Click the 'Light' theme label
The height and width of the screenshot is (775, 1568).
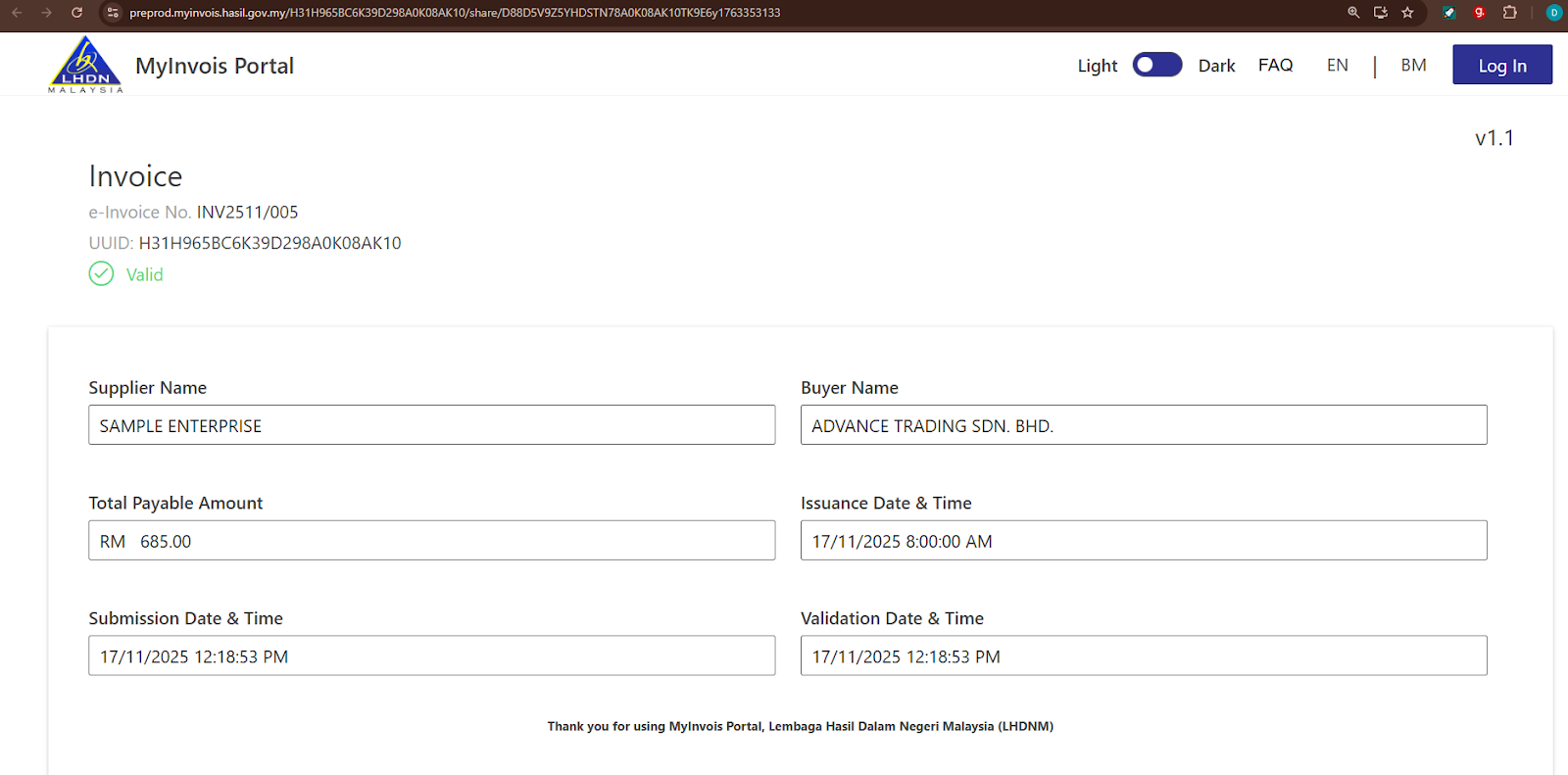click(1098, 66)
